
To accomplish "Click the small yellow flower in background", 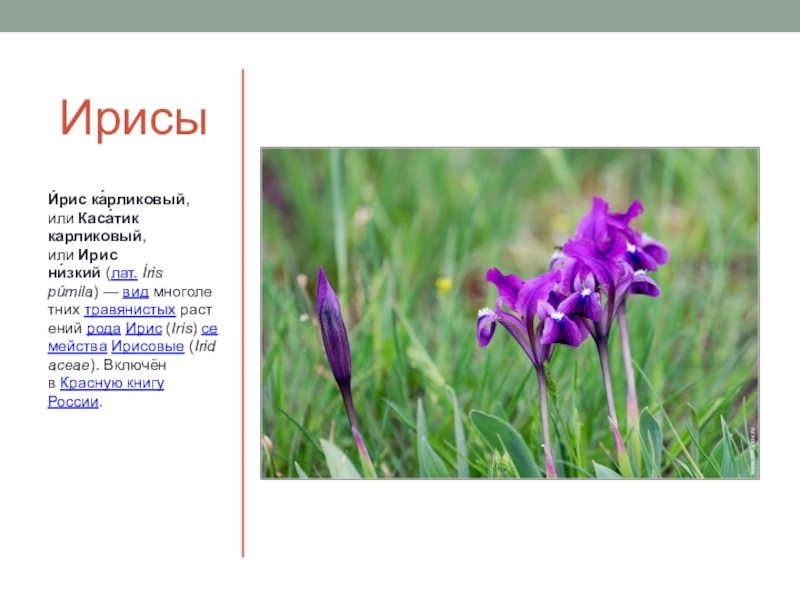I will (x=444, y=285).
